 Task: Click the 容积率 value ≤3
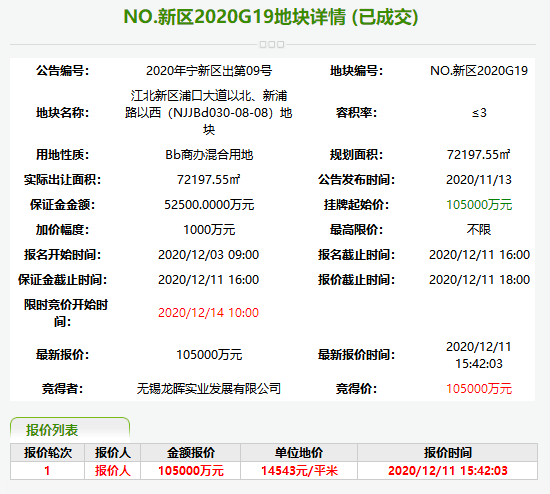coord(479,113)
